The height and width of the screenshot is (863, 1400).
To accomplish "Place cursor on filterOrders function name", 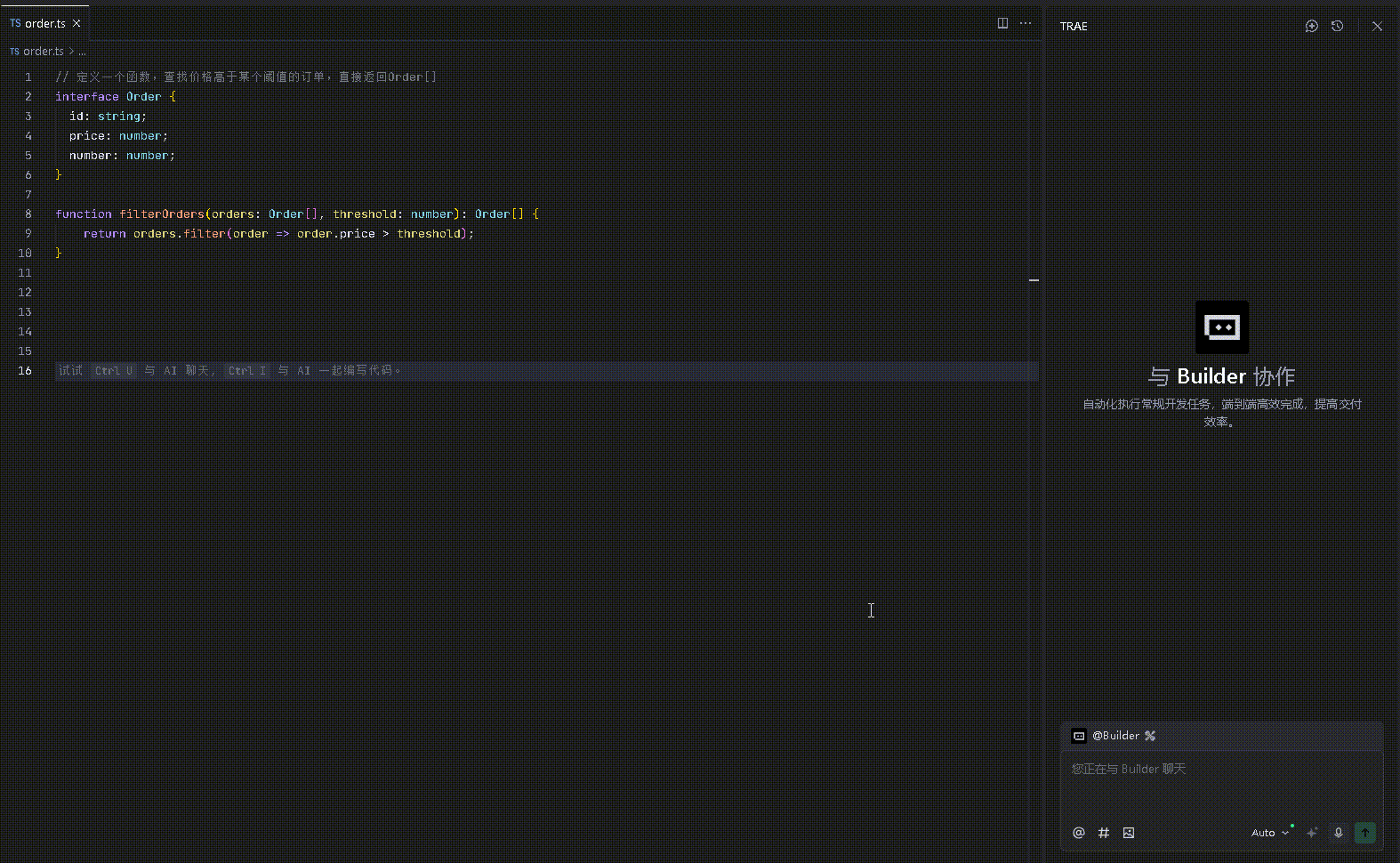I will 162,214.
